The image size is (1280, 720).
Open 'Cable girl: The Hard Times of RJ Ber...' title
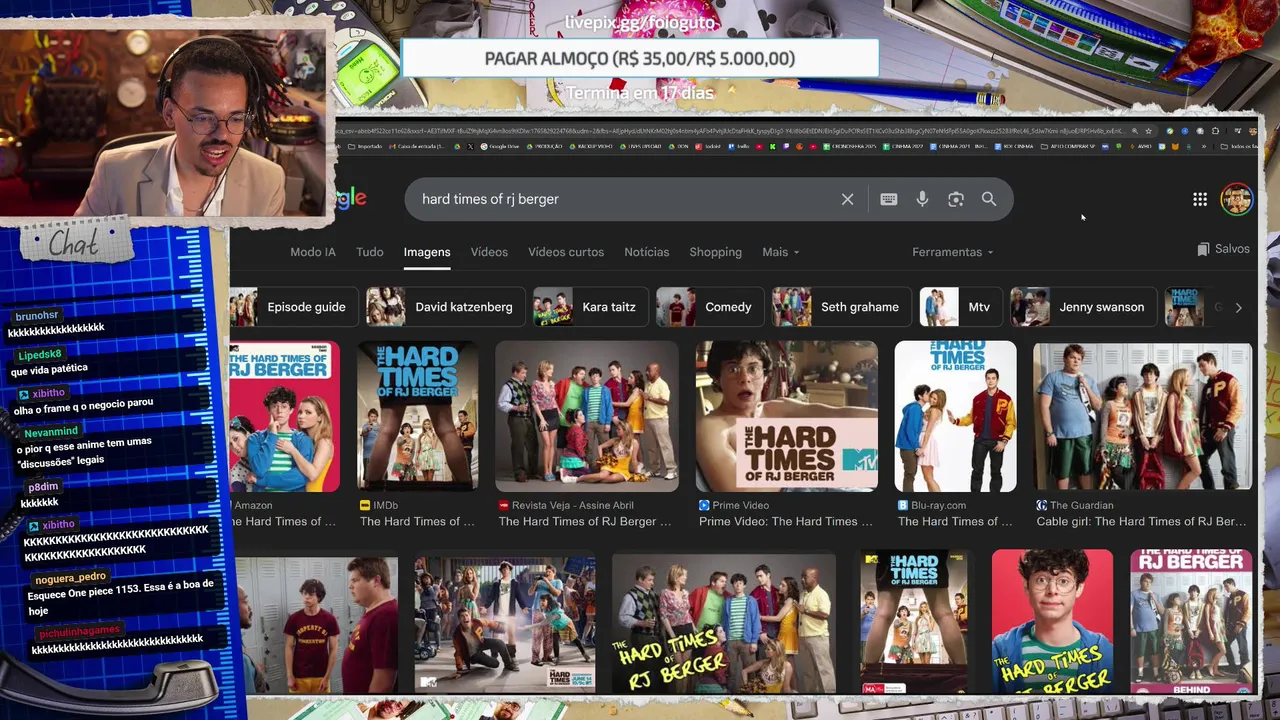coord(1141,522)
